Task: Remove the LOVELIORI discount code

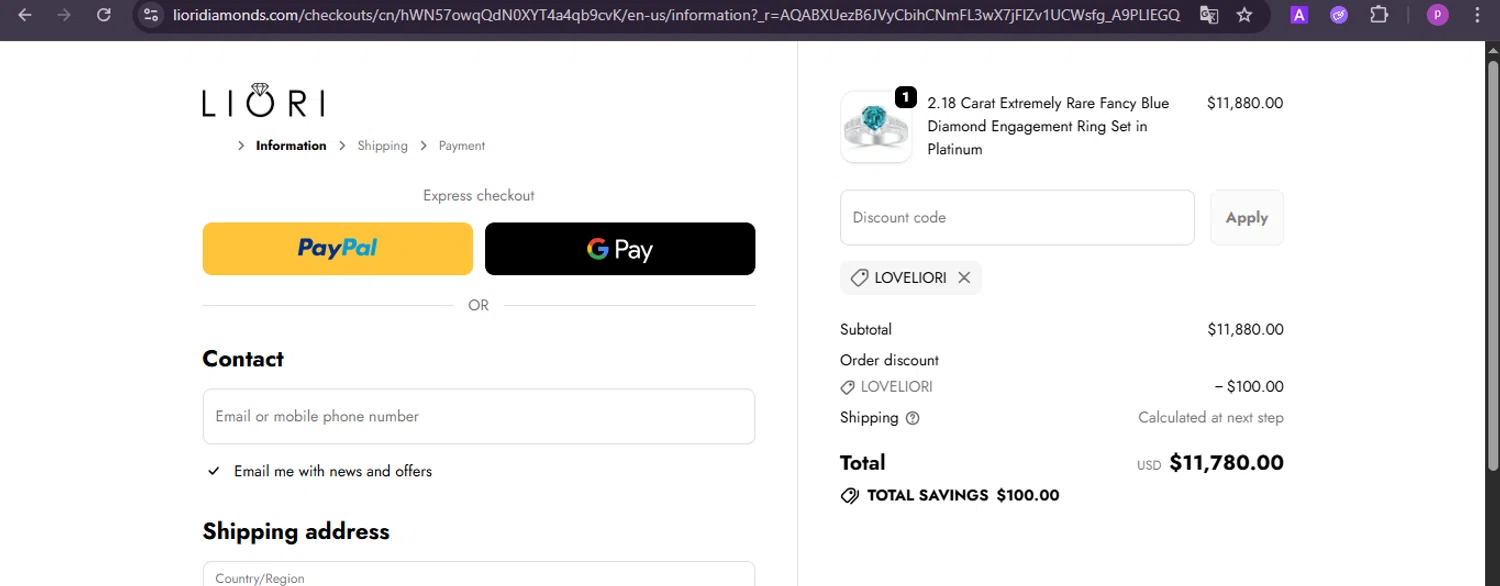Action: [964, 278]
